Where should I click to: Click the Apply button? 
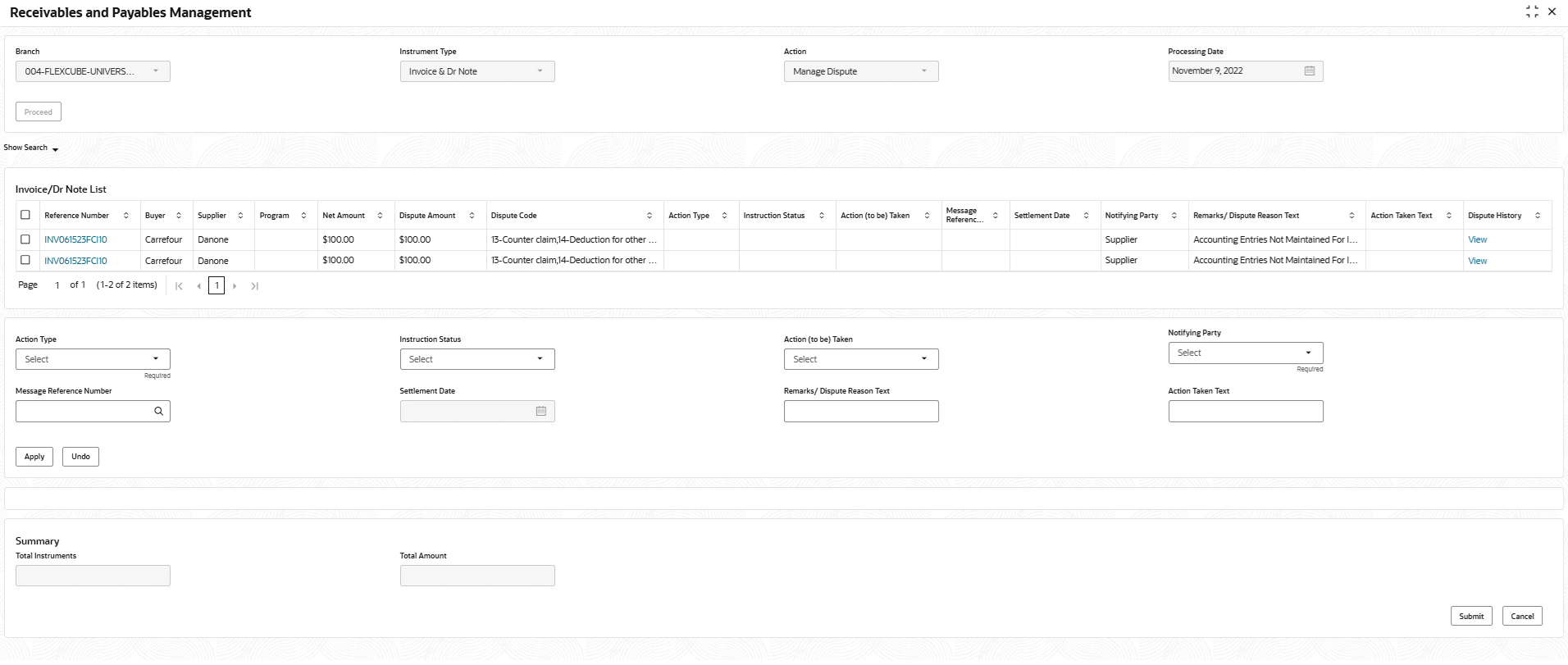(34, 457)
